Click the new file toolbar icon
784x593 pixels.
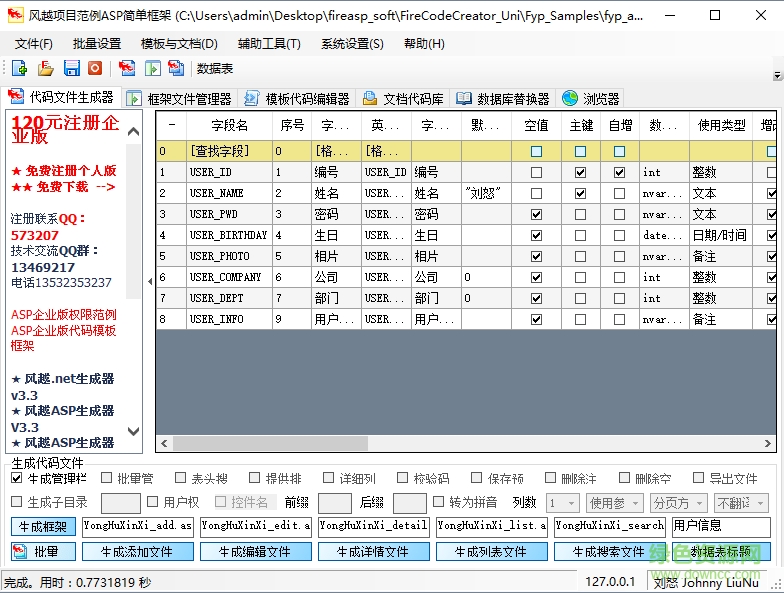(x=19, y=68)
